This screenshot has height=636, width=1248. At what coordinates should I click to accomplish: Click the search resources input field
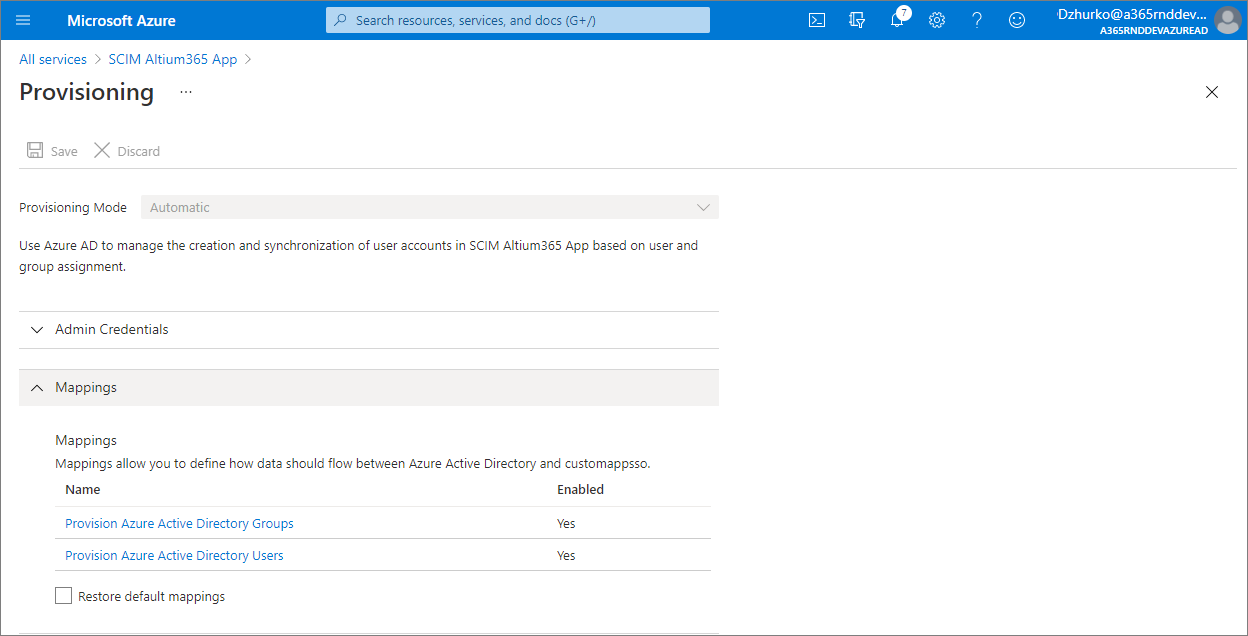tap(518, 20)
